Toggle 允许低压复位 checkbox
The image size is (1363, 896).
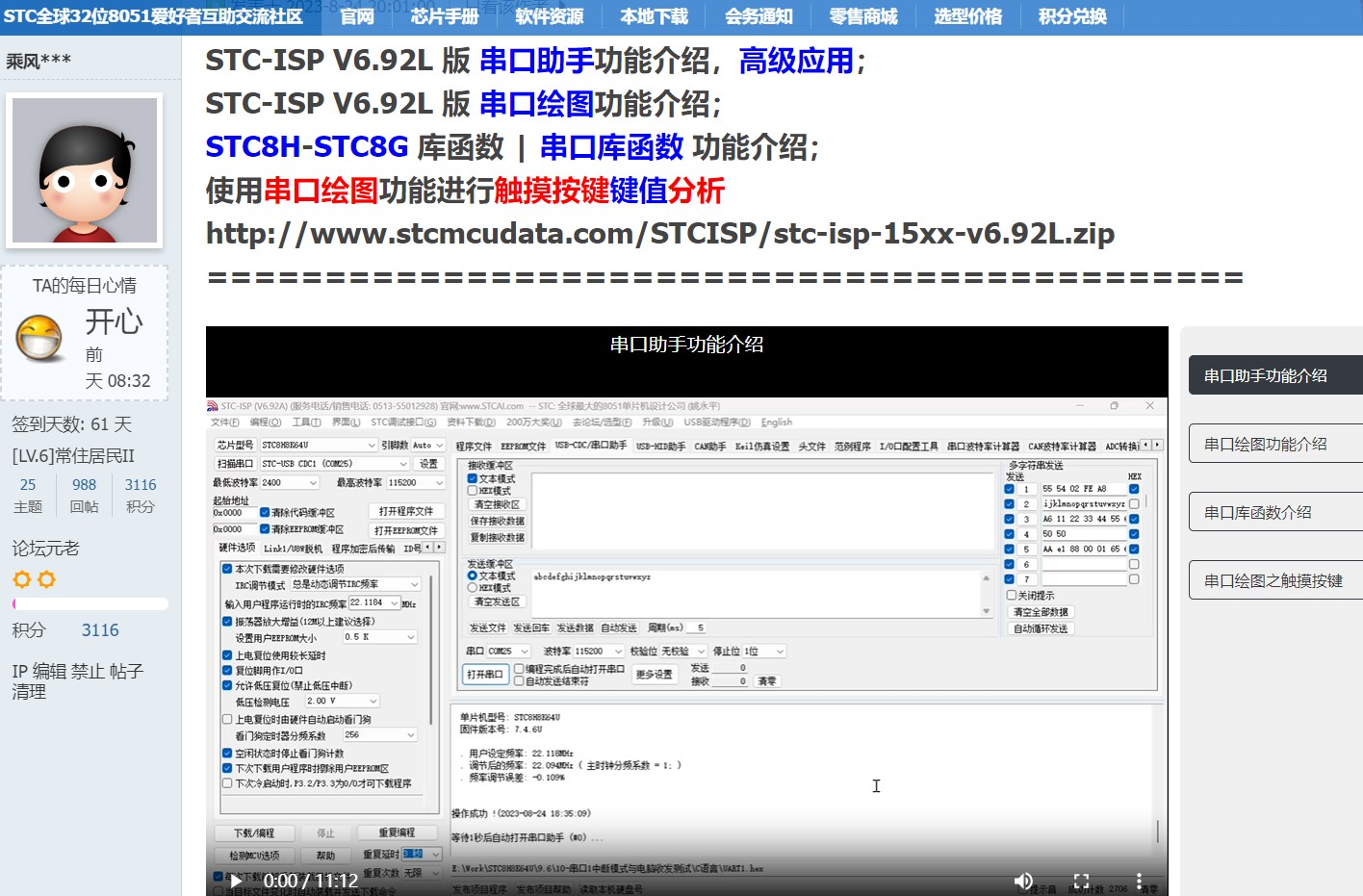click(227, 686)
